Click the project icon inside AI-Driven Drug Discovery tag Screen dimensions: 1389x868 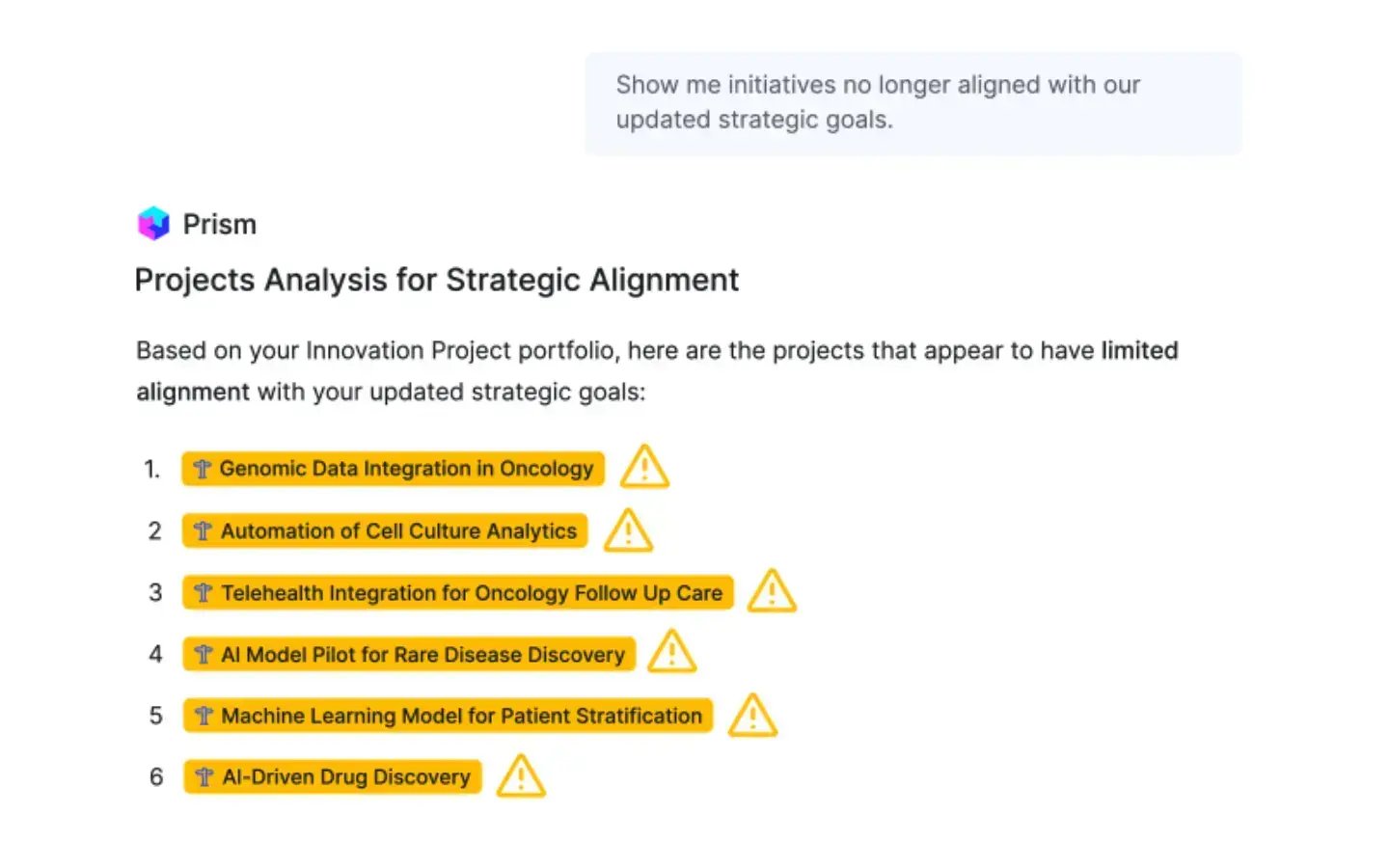[203, 776]
